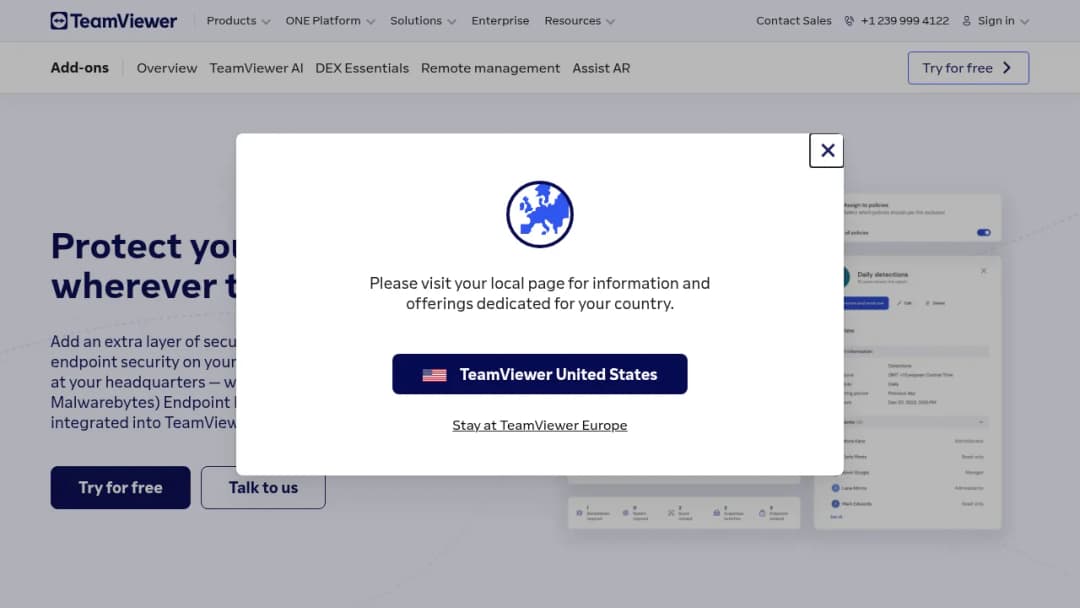Close the country selection dialog
Viewport: 1080px width, 608px height.
pos(827,150)
